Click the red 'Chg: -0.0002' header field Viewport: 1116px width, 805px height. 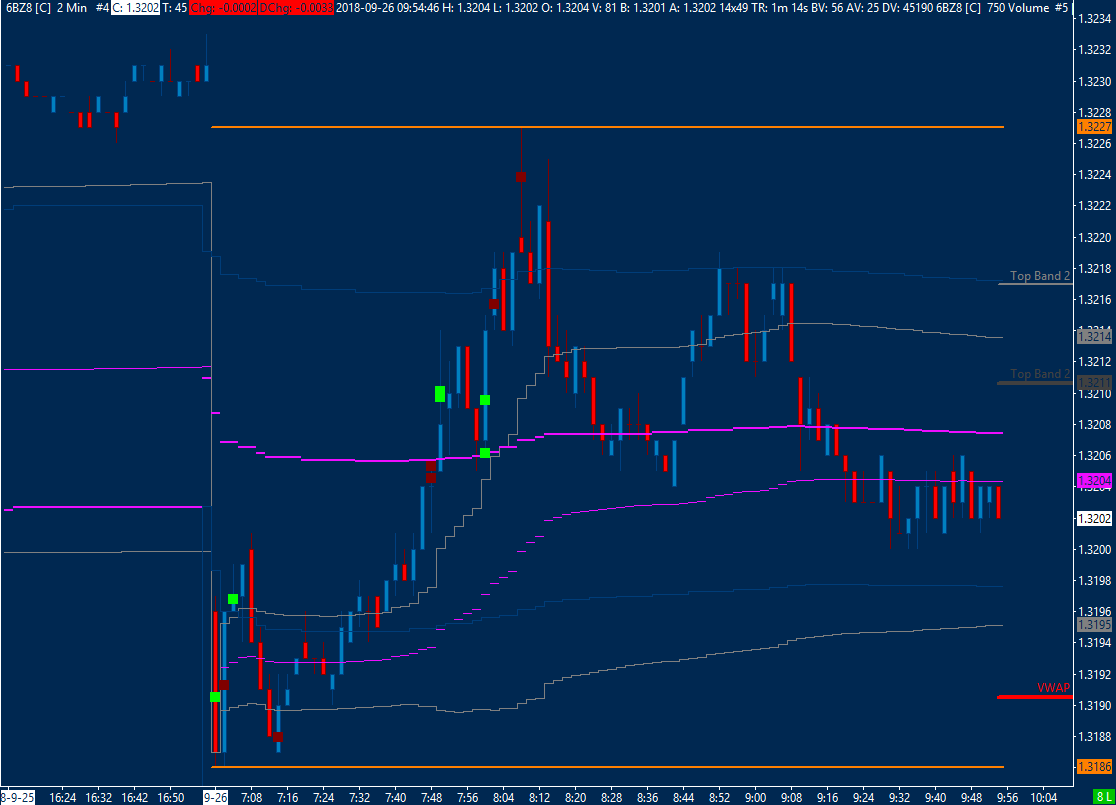pyautogui.click(x=223, y=8)
